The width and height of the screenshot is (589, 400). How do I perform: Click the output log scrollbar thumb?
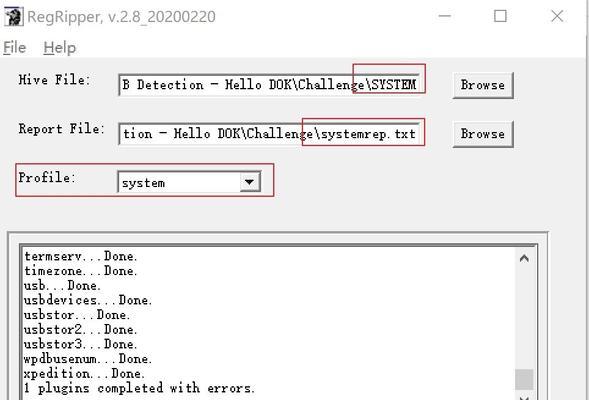tap(524, 379)
